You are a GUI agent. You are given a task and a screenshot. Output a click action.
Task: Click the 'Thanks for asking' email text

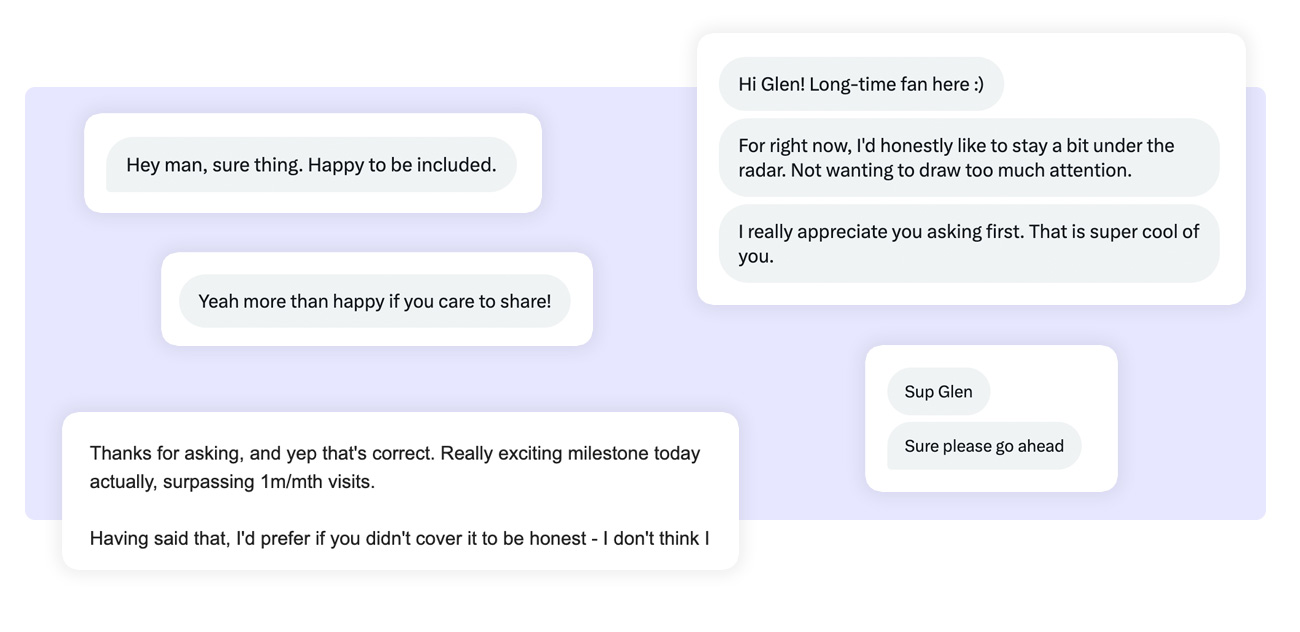point(155,453)
